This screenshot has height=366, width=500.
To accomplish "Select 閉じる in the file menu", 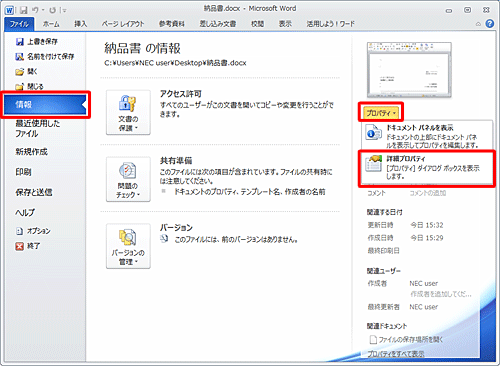I will pyautogui.click(x=30, y=86).
